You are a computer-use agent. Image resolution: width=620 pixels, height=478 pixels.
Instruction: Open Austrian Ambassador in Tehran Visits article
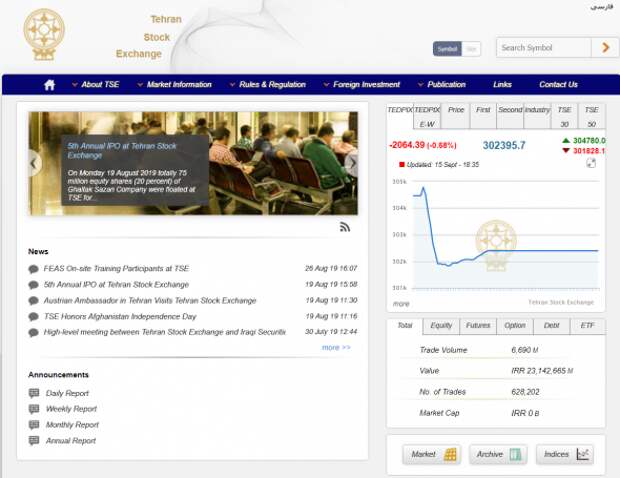pos(150,300)
